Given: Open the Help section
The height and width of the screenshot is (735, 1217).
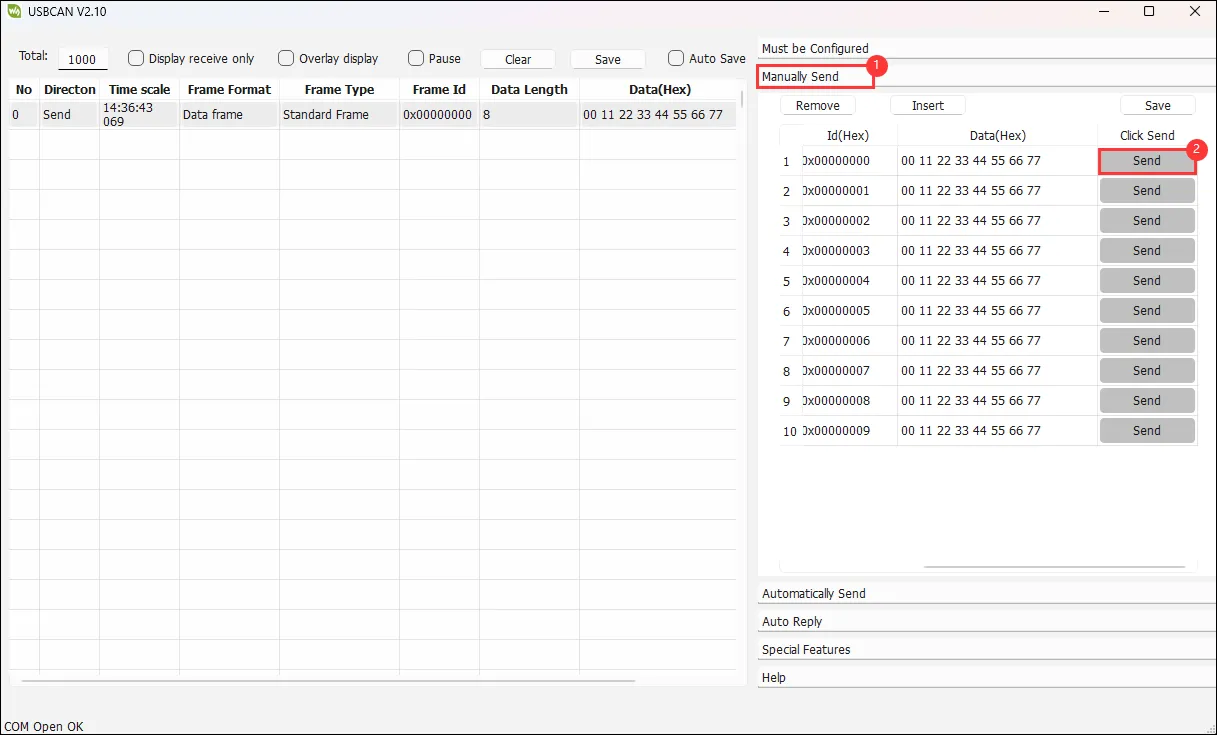Looking at the screenshot, I should (x=773, y=677).
